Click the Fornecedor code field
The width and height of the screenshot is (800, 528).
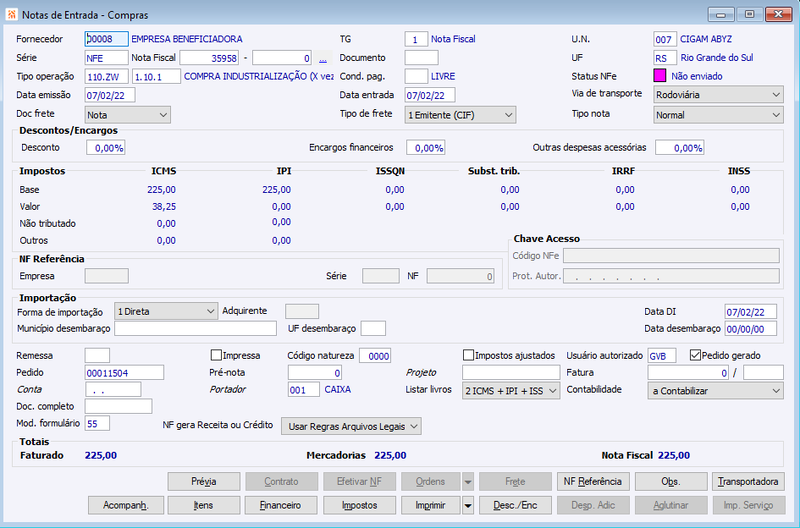tap(107, 39)
